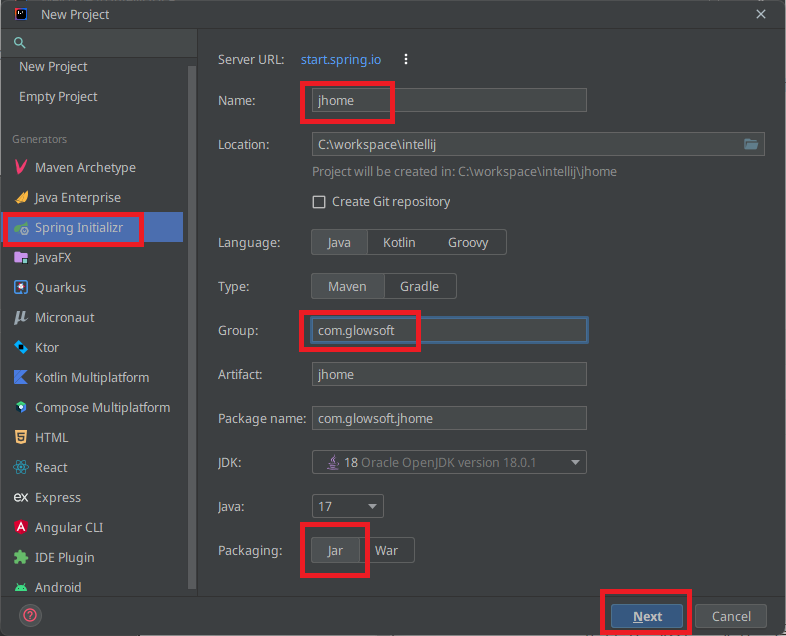Image resolution: width=786 pixels, height=636 pixels.
Task: Open the help question mark icon
Action: click(30, 615)
